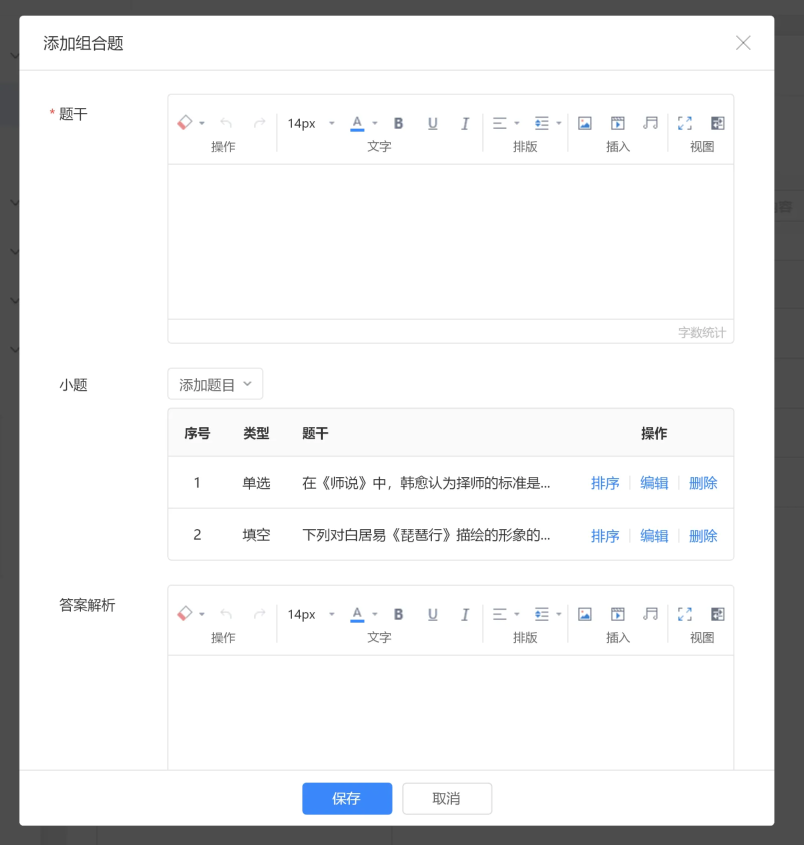Edit the 单选 question about 《师说》
This screenshot has width=804, height=845.
[654, 482]
